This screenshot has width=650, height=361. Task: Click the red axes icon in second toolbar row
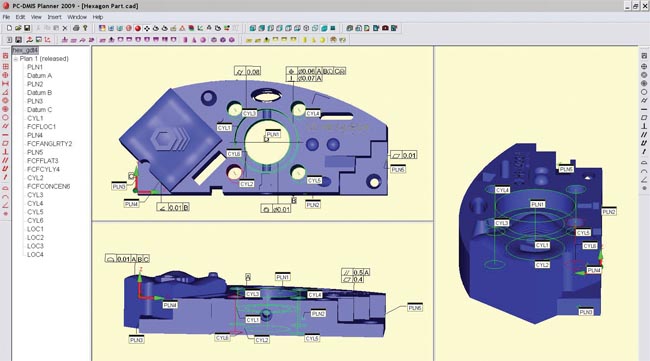(47, 40)
